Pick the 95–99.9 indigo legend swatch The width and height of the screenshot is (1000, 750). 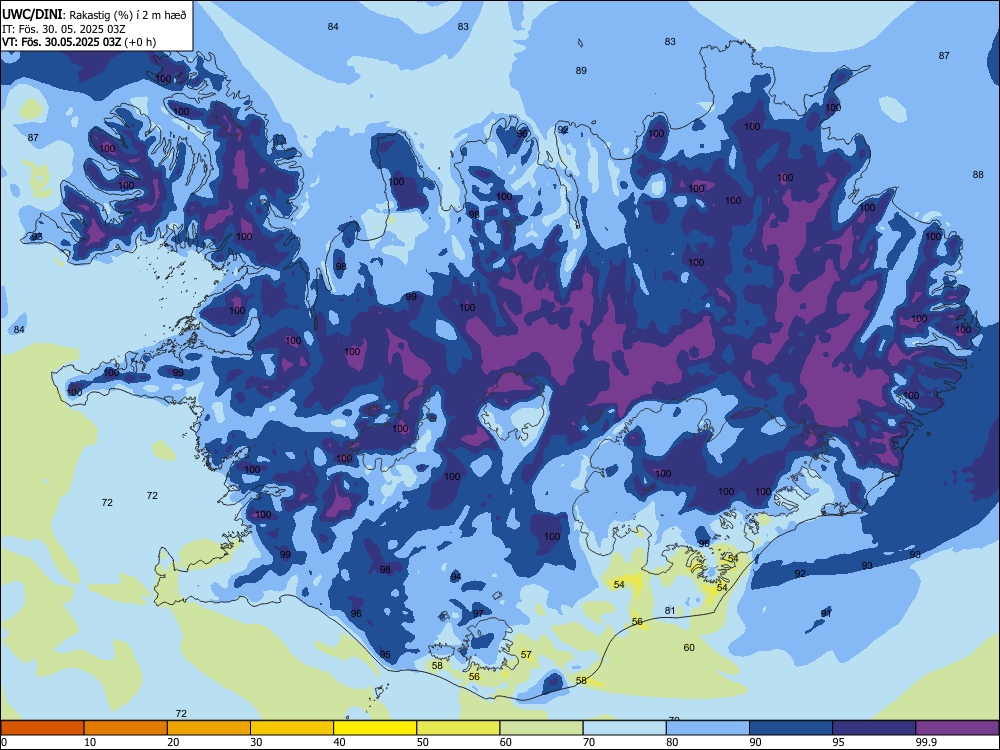point(874,728)
